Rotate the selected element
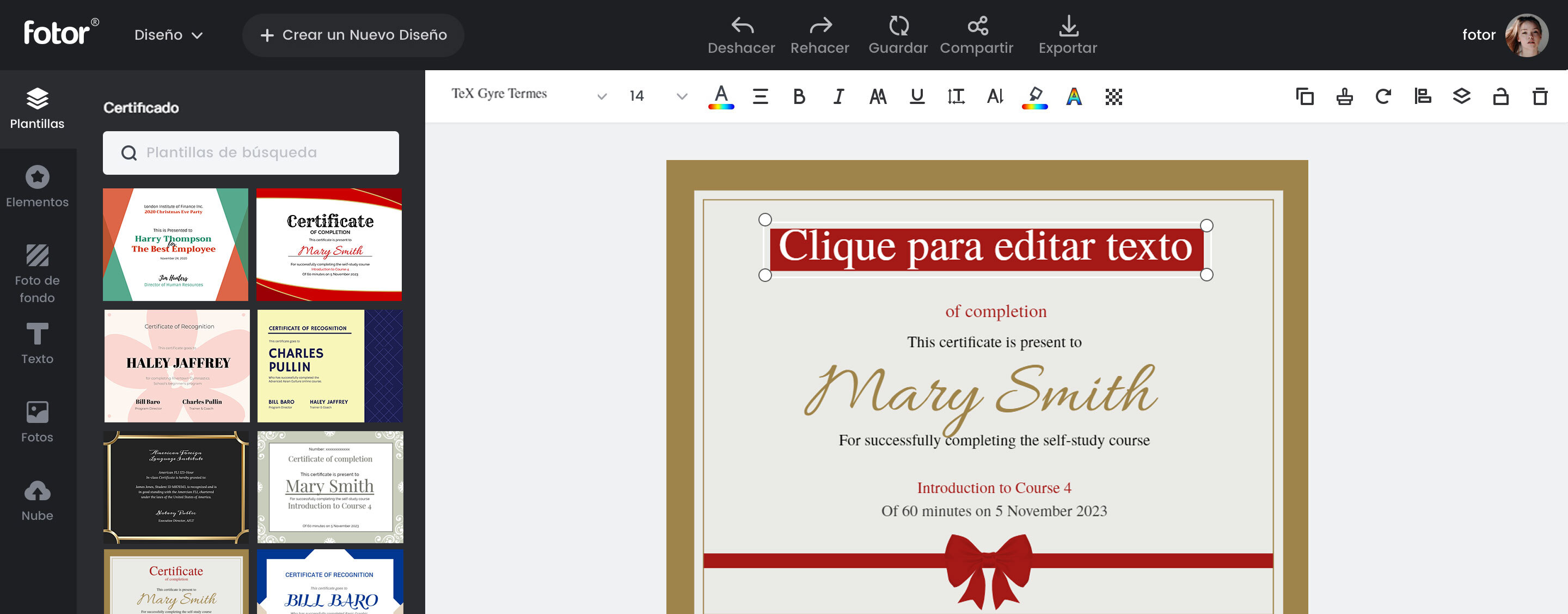 [x=1383, y=96]
